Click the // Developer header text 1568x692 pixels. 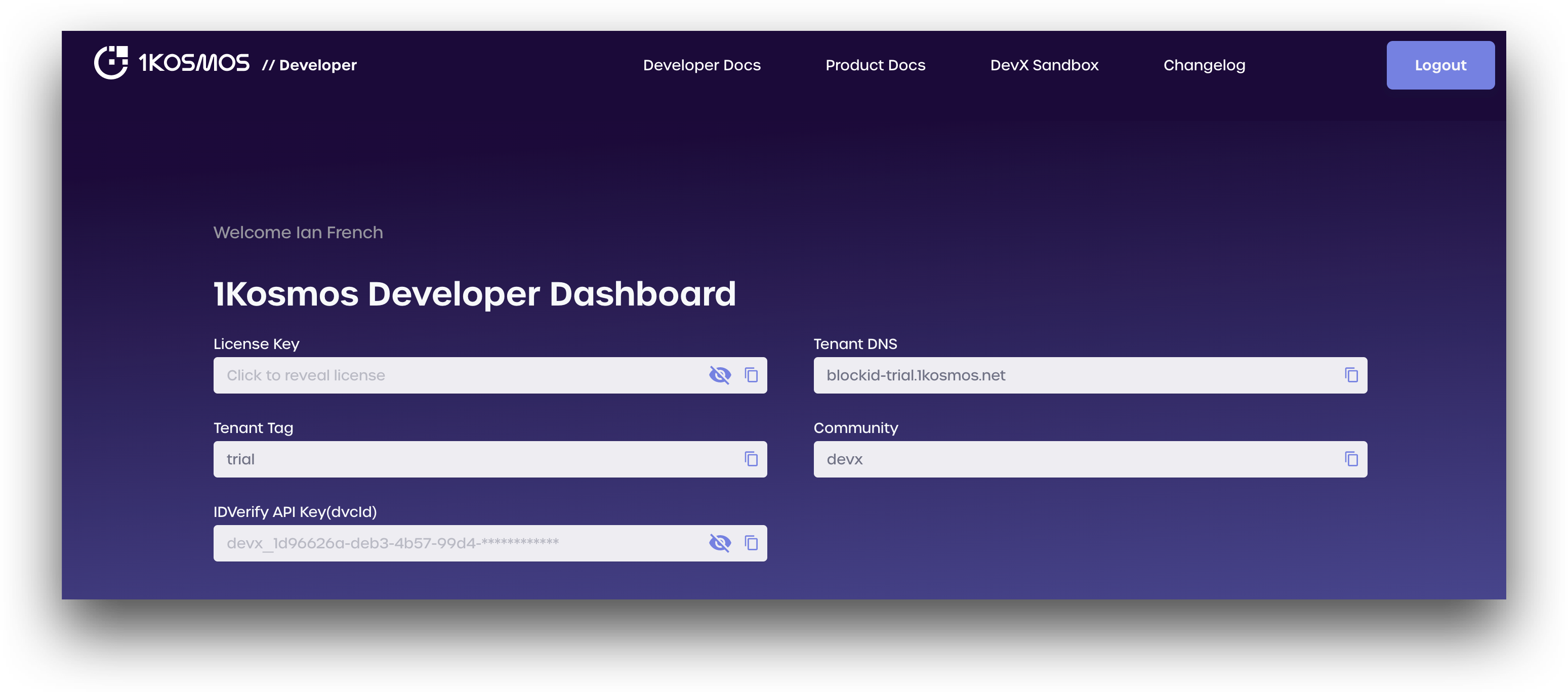pos(309,65)
